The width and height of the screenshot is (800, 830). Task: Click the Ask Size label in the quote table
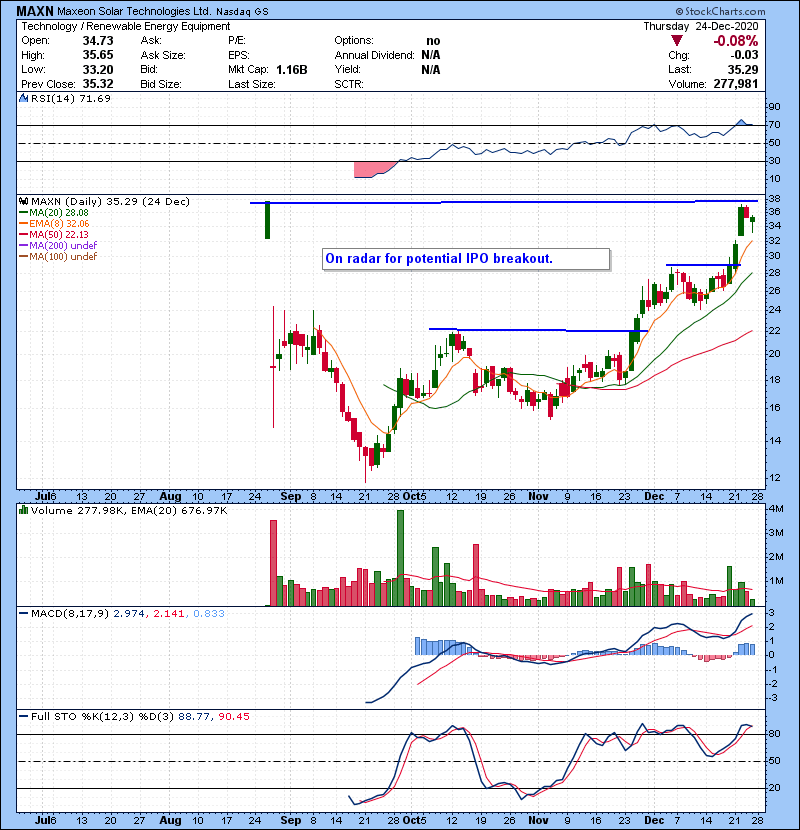[163, 55]
